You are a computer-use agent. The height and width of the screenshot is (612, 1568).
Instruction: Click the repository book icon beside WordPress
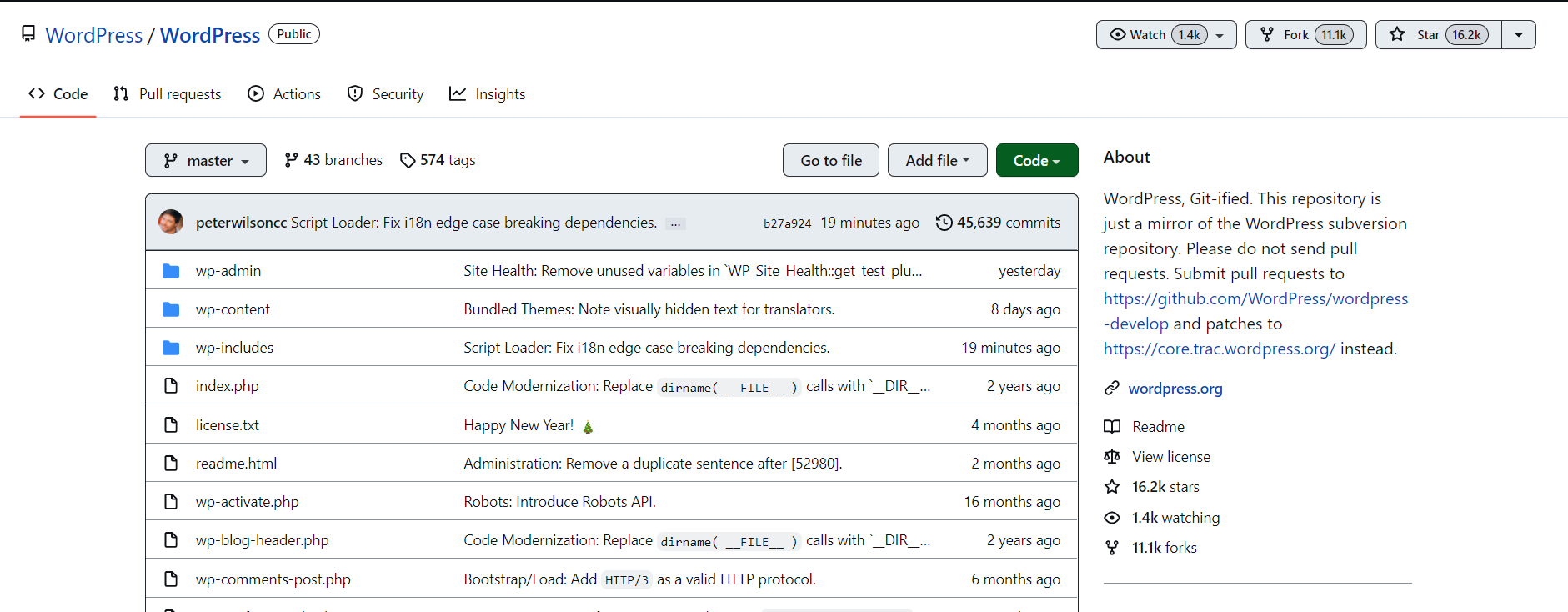click(28, 33)
